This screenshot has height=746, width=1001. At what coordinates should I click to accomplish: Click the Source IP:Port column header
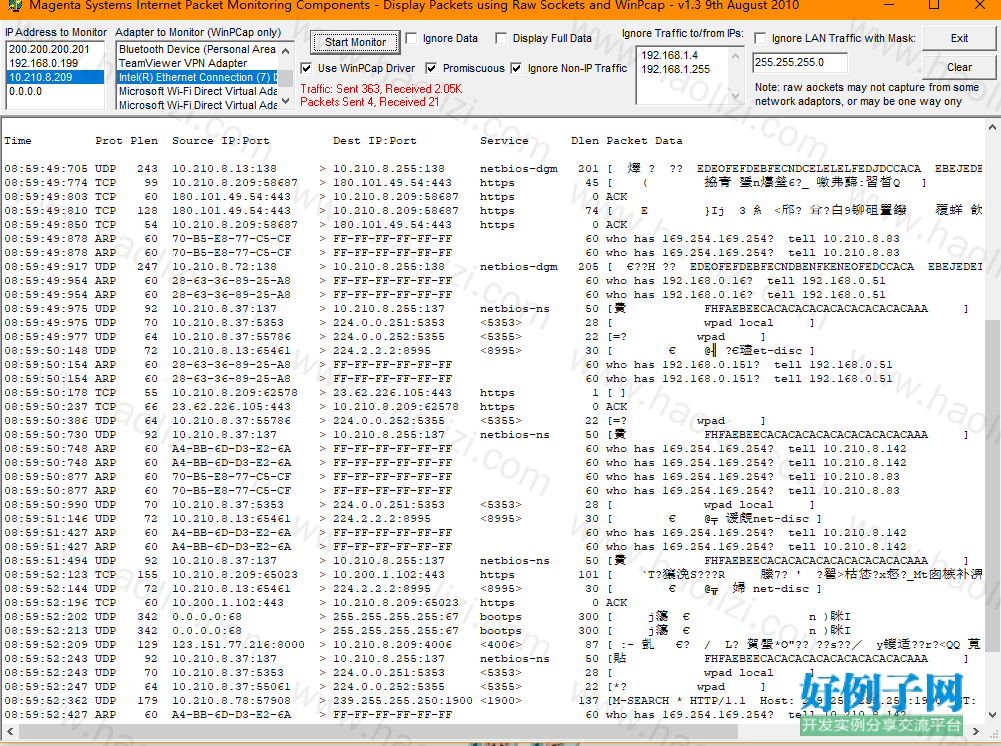[221, 140]
